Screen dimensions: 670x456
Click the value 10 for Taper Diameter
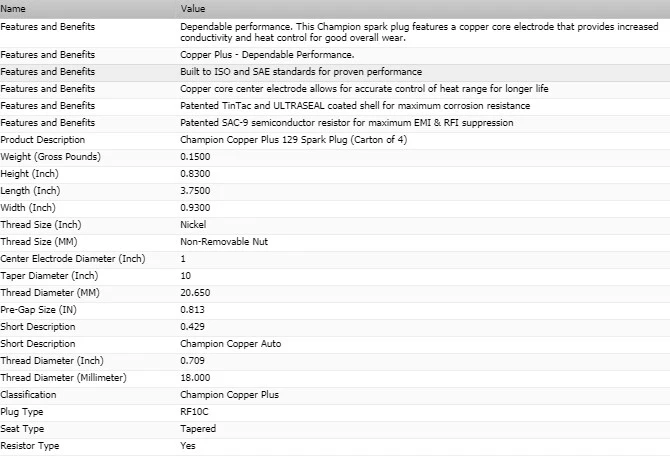click(x=185, y=276)
